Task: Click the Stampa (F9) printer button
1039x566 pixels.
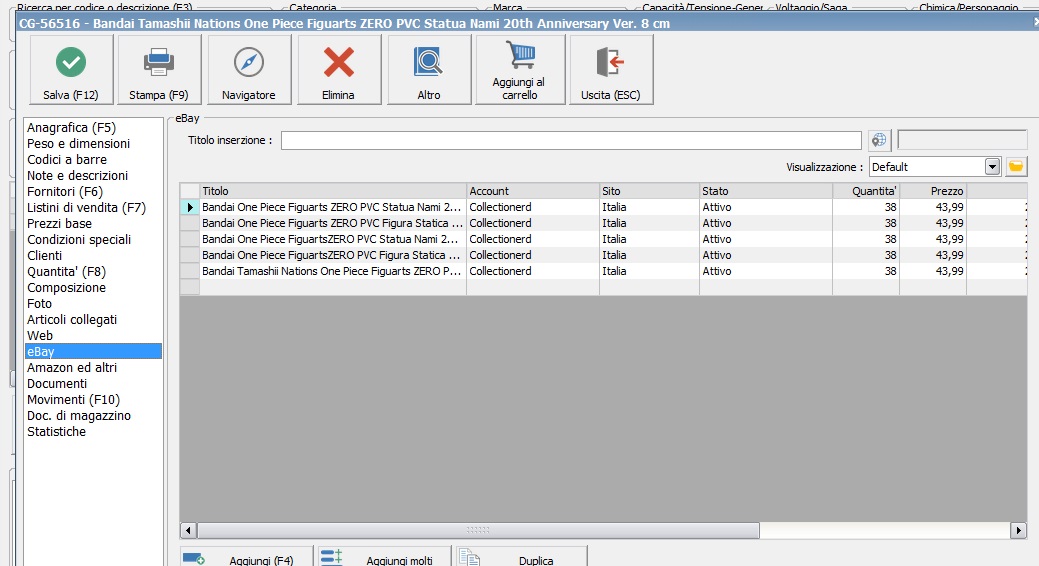Action: point(158,70)
